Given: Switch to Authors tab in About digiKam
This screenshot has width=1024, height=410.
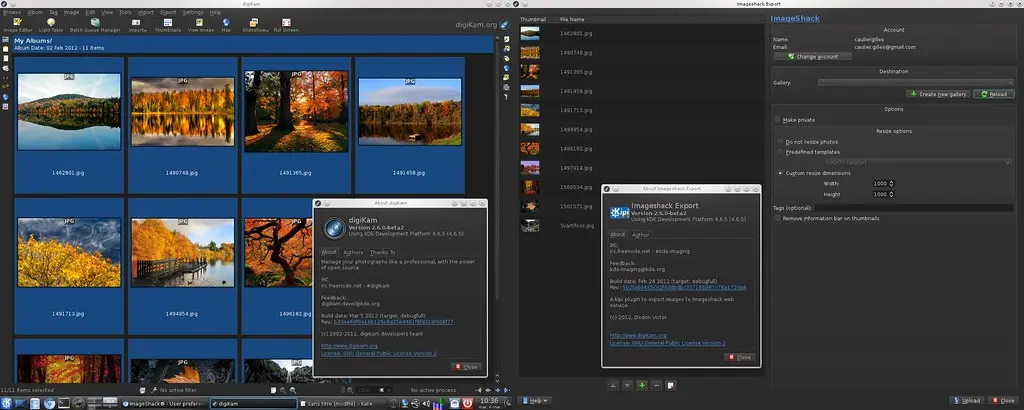Looking at the screenshot, I should click(353, 253).
